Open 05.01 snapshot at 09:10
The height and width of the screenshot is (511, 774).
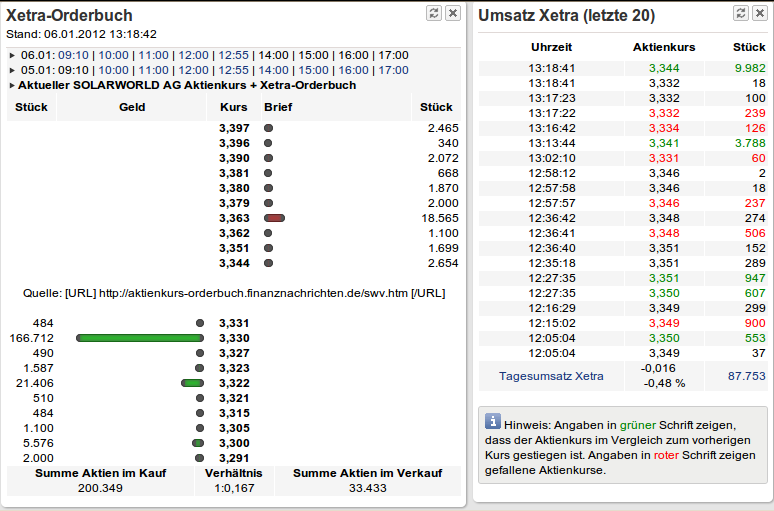[x=74, y=70]
